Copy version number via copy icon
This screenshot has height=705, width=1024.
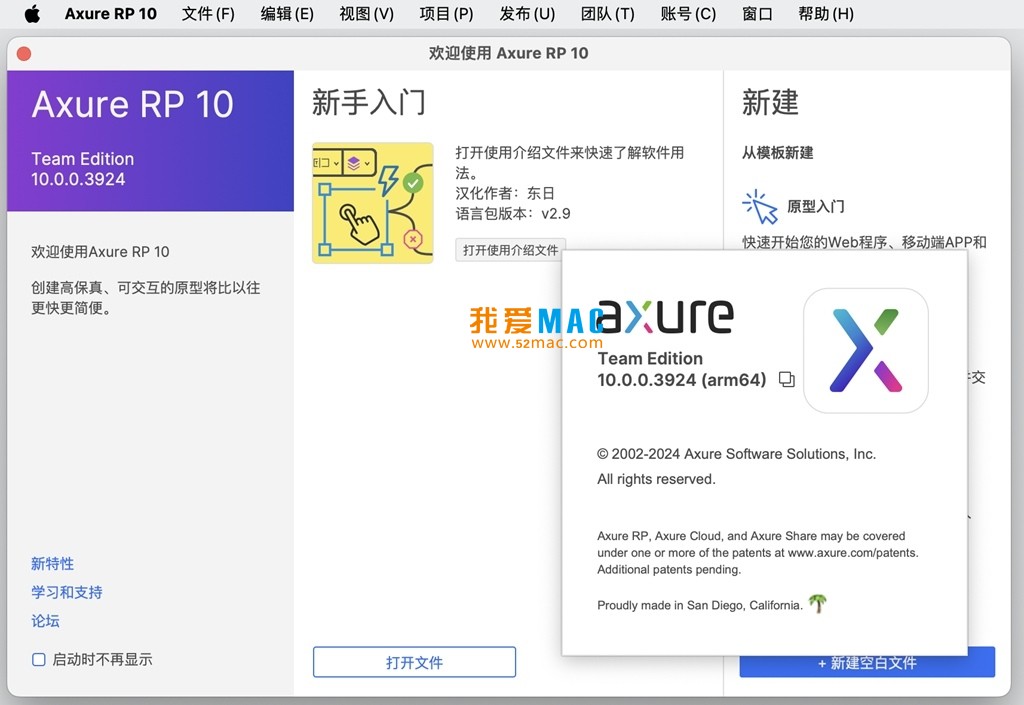[x=786, y=379]
